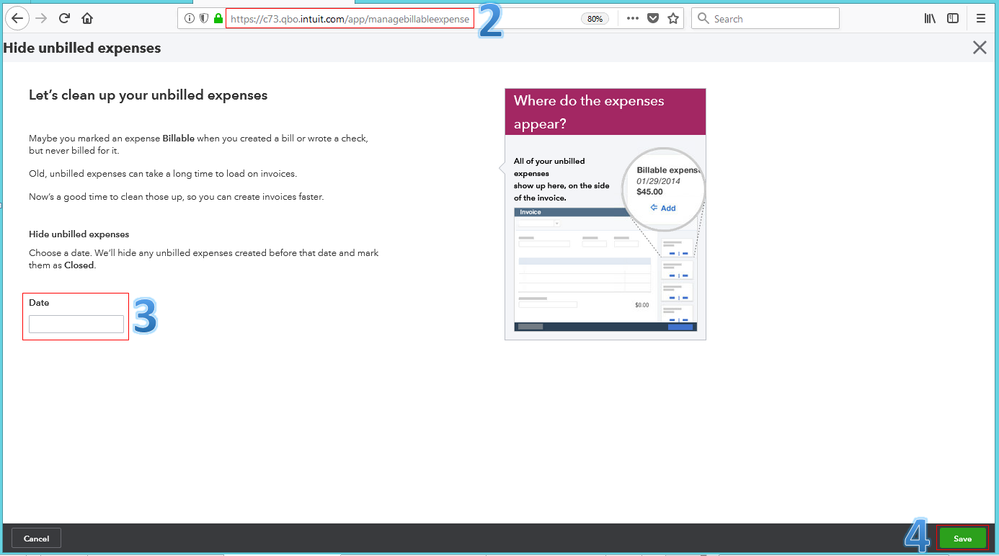The image size is (999, 556).
Task: Reset the 80% zoom indicator
Action: pyautogui.click(x=594, y=19)
